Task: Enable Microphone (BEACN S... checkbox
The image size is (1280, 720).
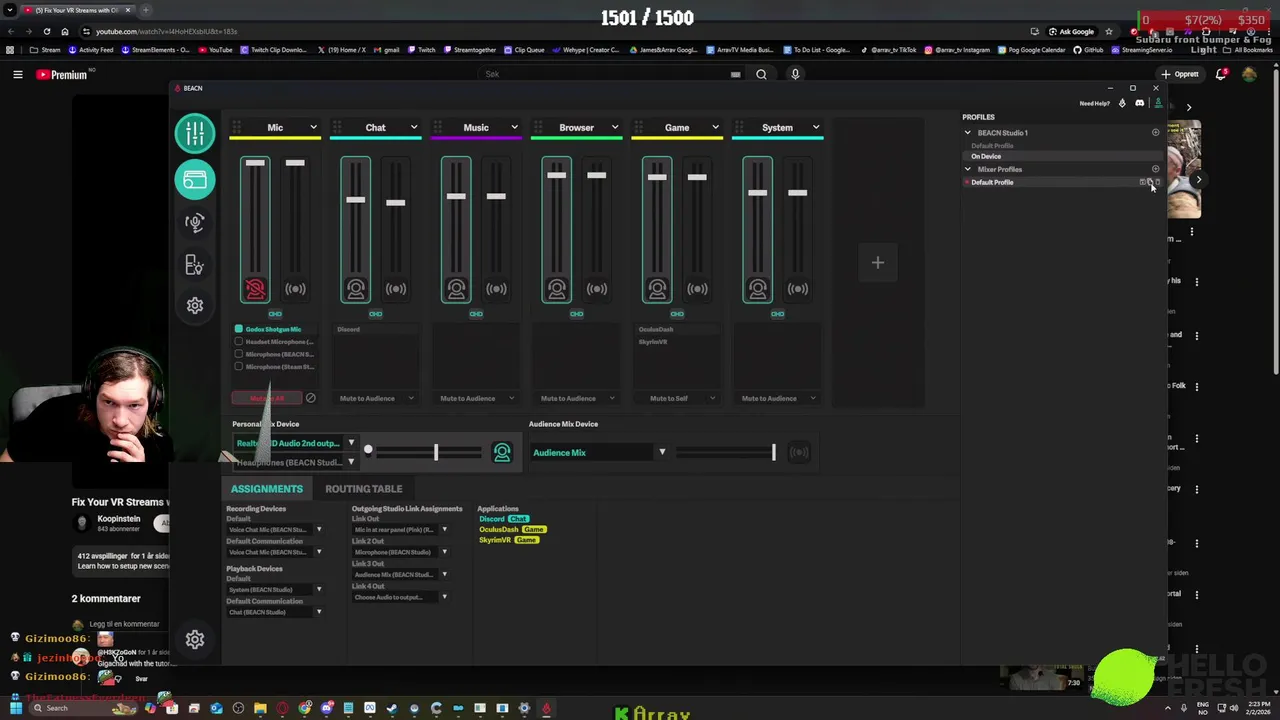Action: click(239, 354)
